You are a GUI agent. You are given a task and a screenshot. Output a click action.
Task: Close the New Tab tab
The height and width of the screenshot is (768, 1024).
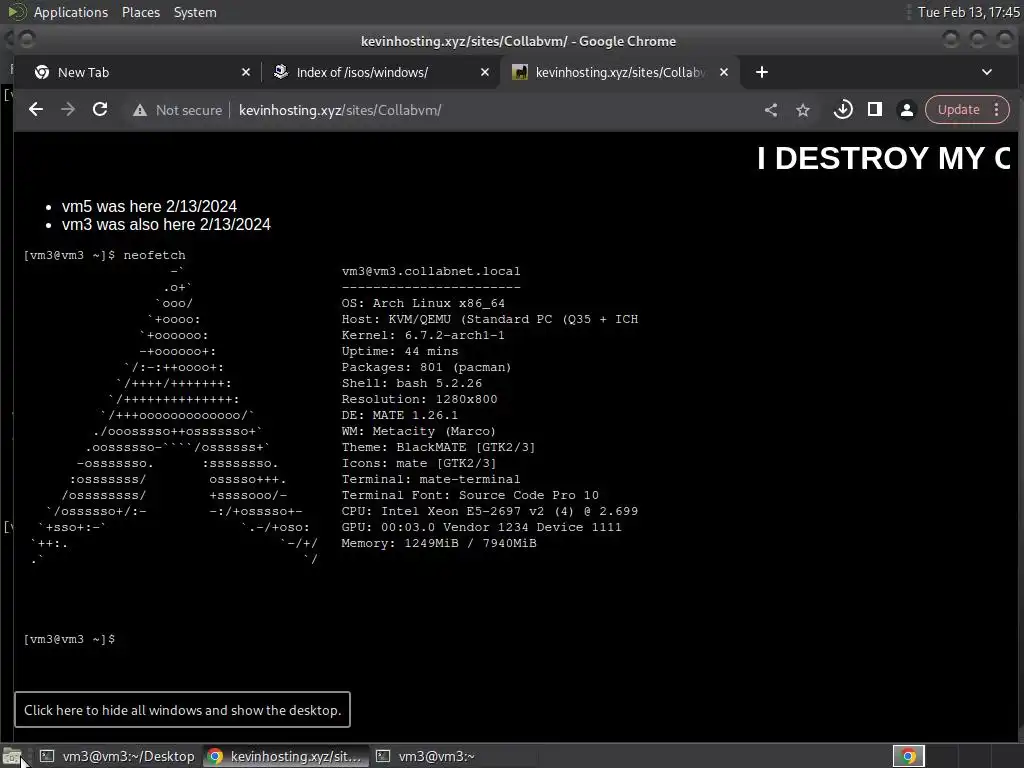[x=246, y=72]
